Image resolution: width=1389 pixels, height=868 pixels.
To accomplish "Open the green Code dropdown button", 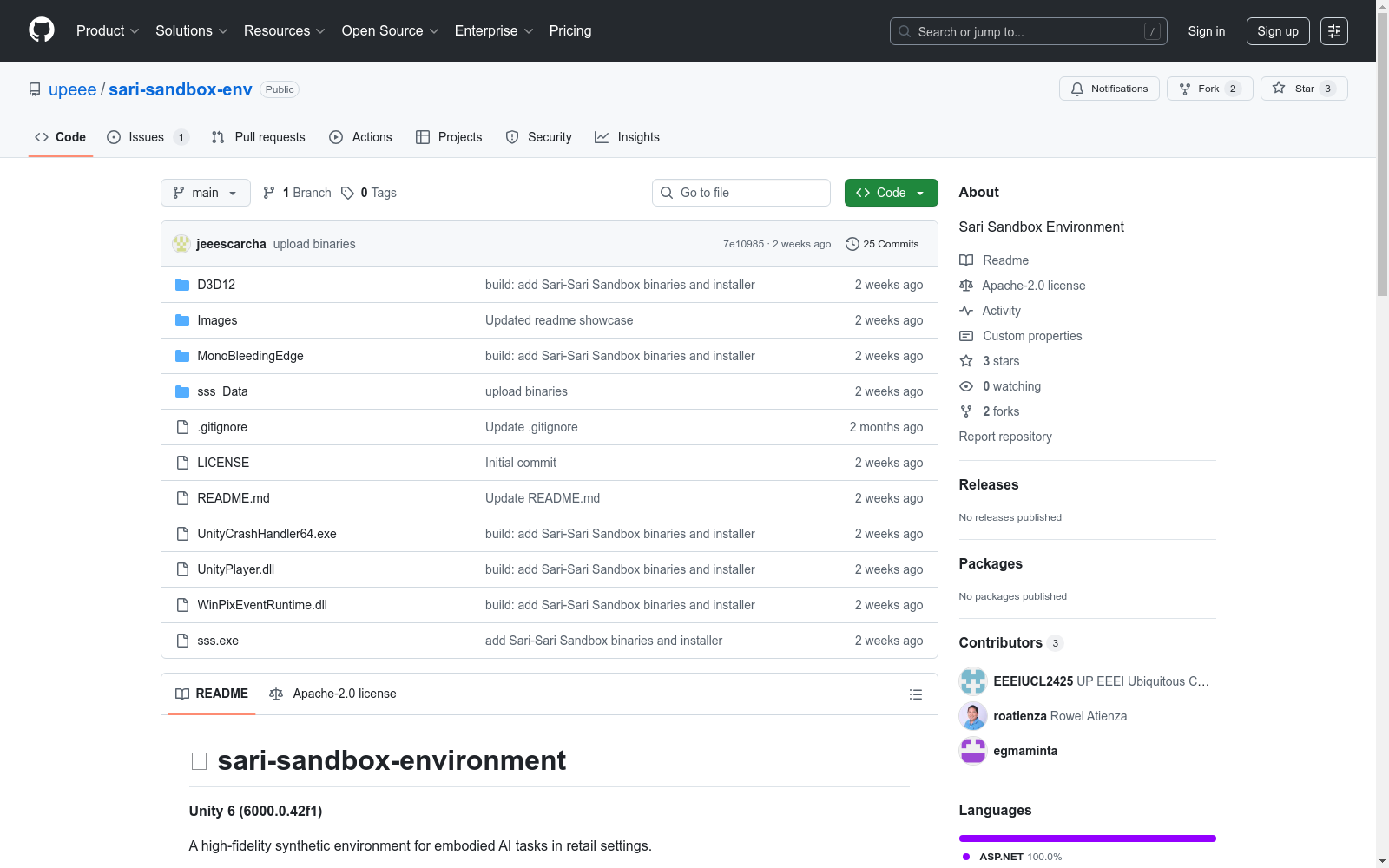I will click(892, 193).
